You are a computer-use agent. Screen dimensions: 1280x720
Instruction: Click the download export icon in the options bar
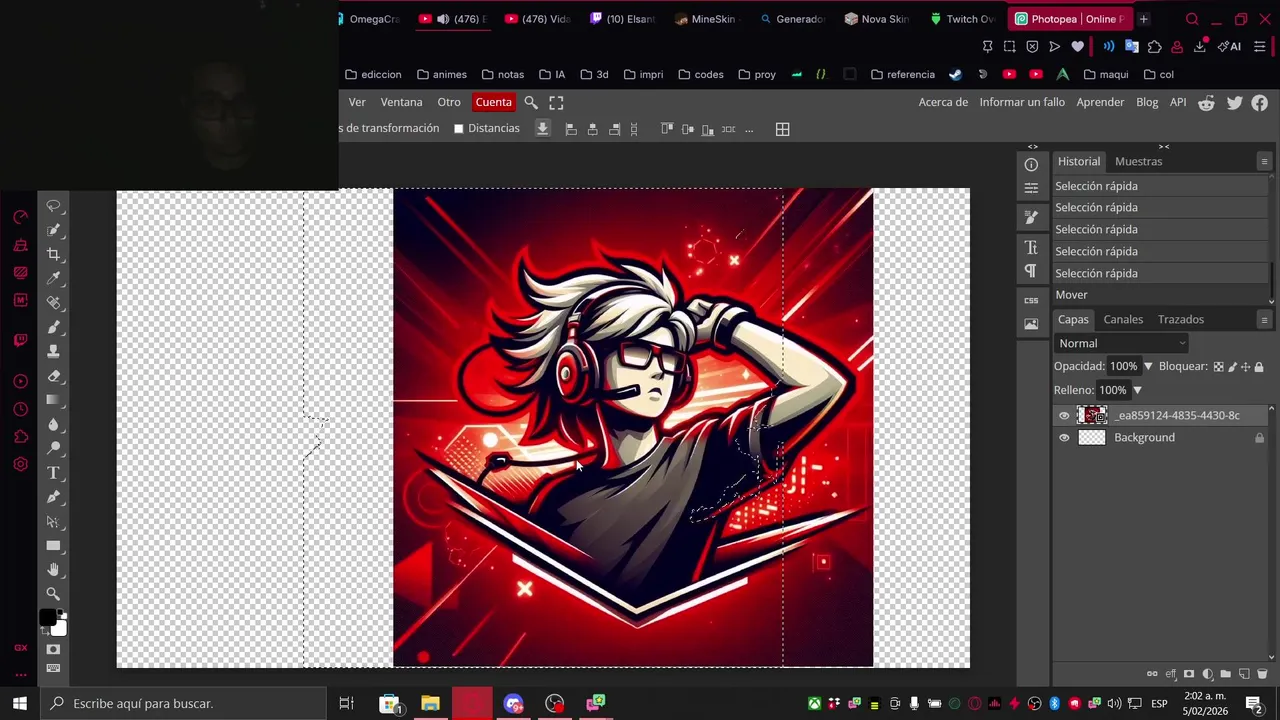pyautogui.click(x=542, y=128)
